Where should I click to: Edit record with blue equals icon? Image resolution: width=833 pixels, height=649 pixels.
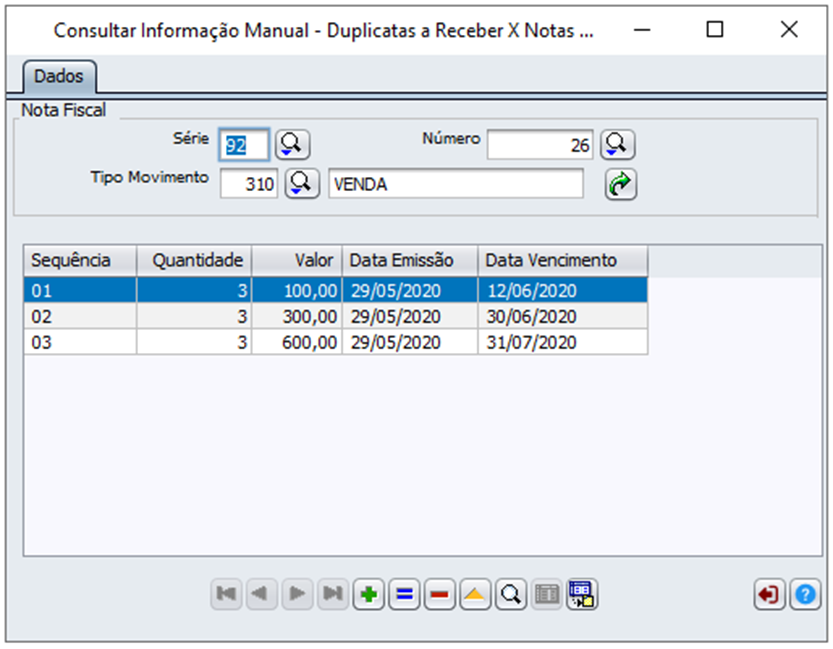click(404, 594)
